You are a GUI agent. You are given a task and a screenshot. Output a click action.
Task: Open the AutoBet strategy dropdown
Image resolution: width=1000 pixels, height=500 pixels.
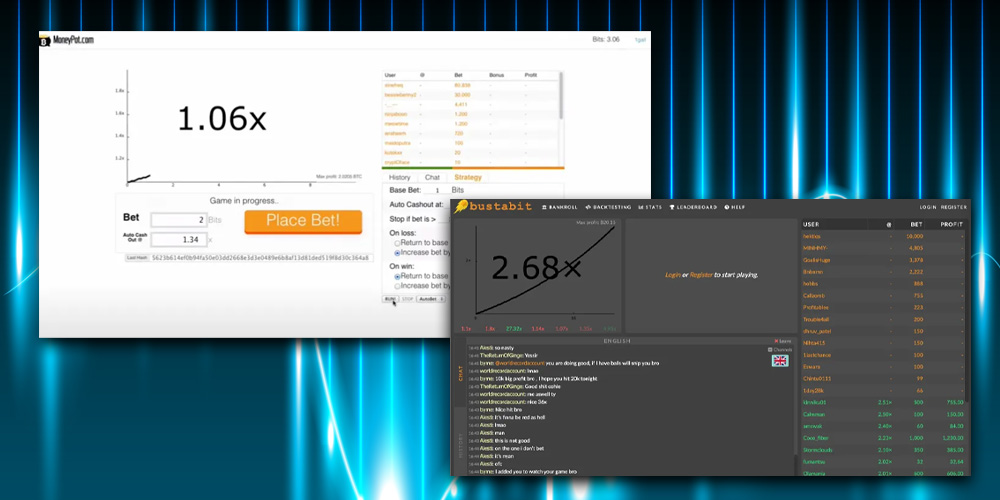[x=430, y=298]
